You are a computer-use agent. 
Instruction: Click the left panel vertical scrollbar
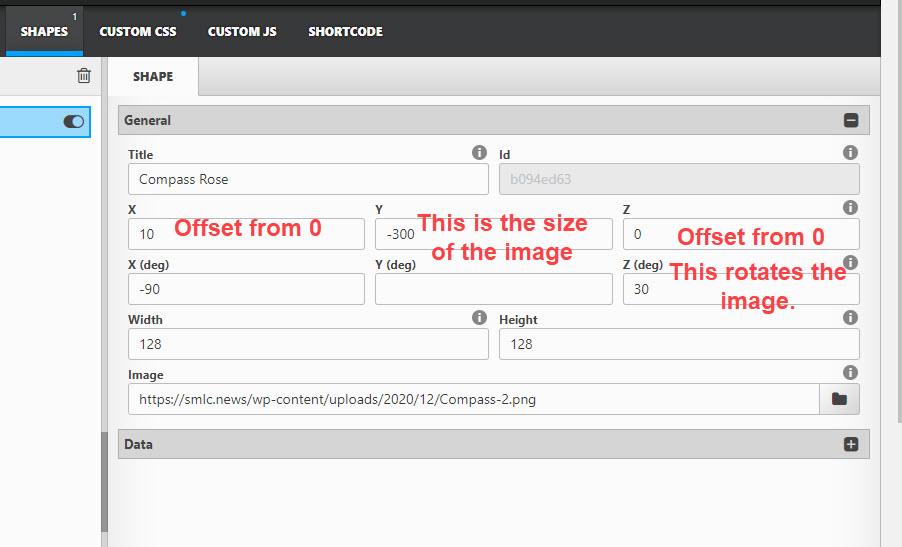[104, 482]
